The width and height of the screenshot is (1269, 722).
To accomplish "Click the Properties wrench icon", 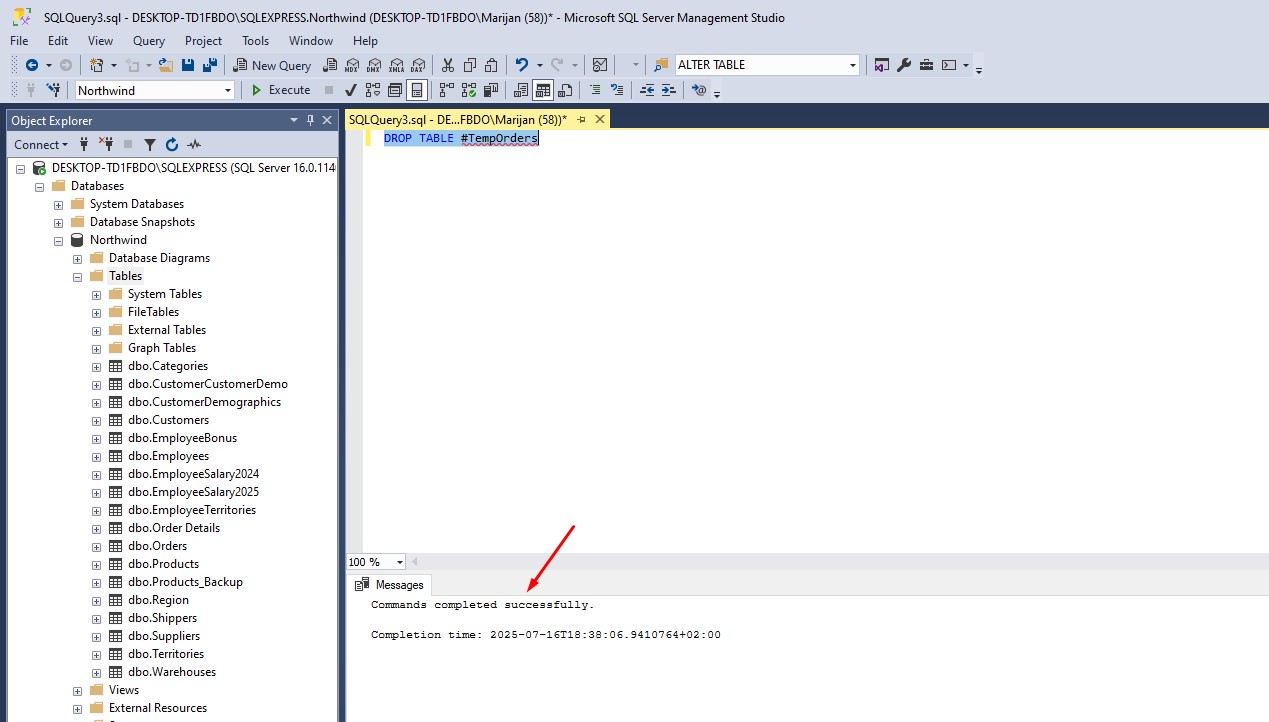I will click(904, 65).
